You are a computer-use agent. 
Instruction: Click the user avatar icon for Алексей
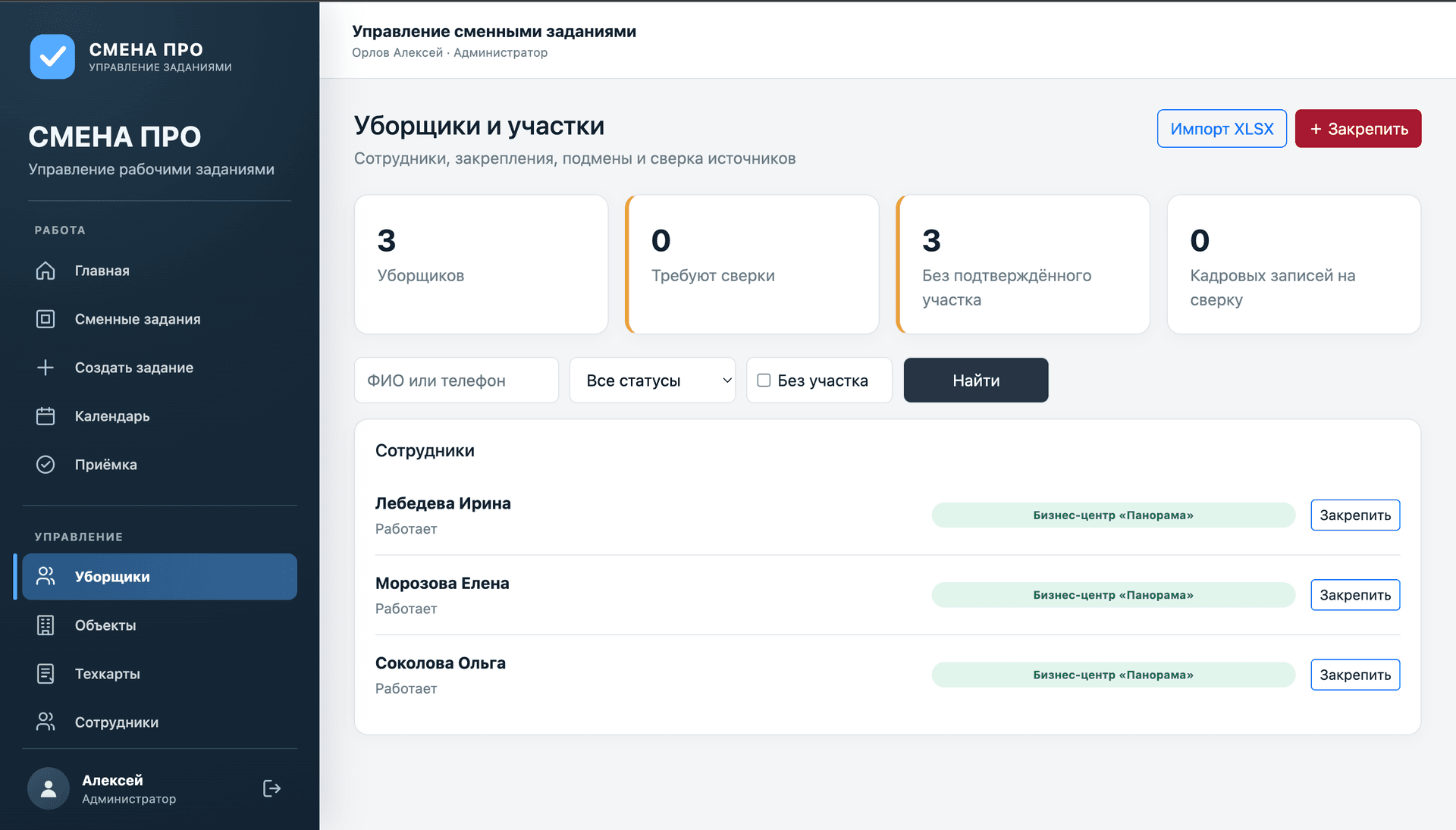pyautogui.click(x=49, y=788)
